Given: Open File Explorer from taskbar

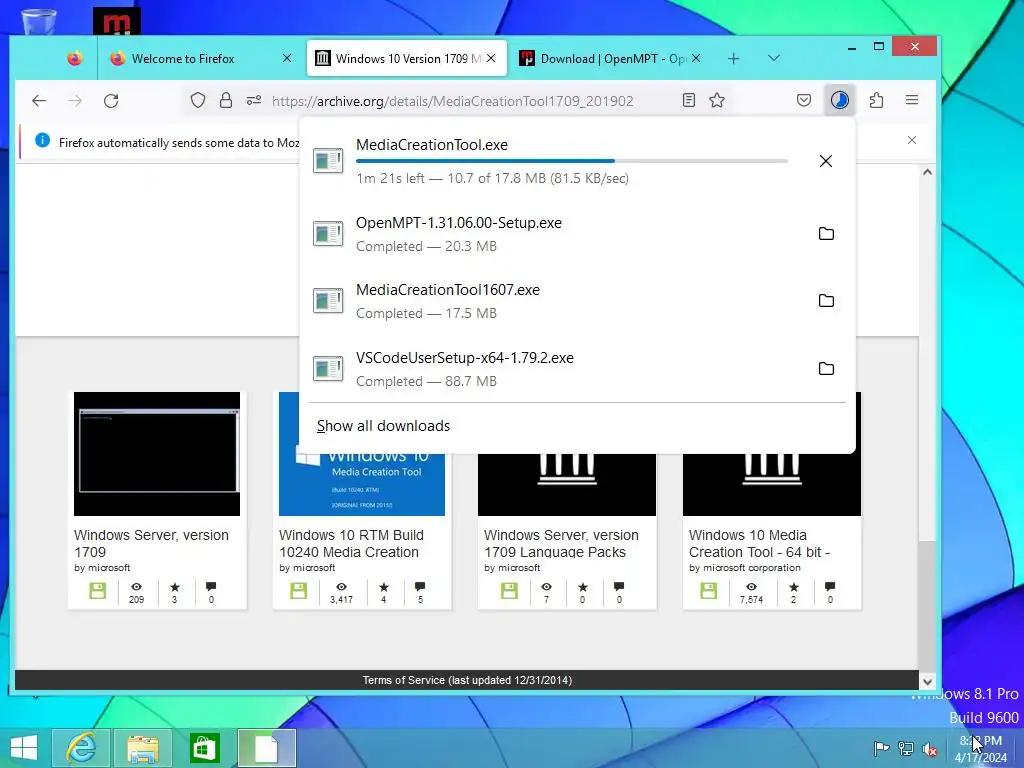Looking at the screenshot, I should (143, 748).
